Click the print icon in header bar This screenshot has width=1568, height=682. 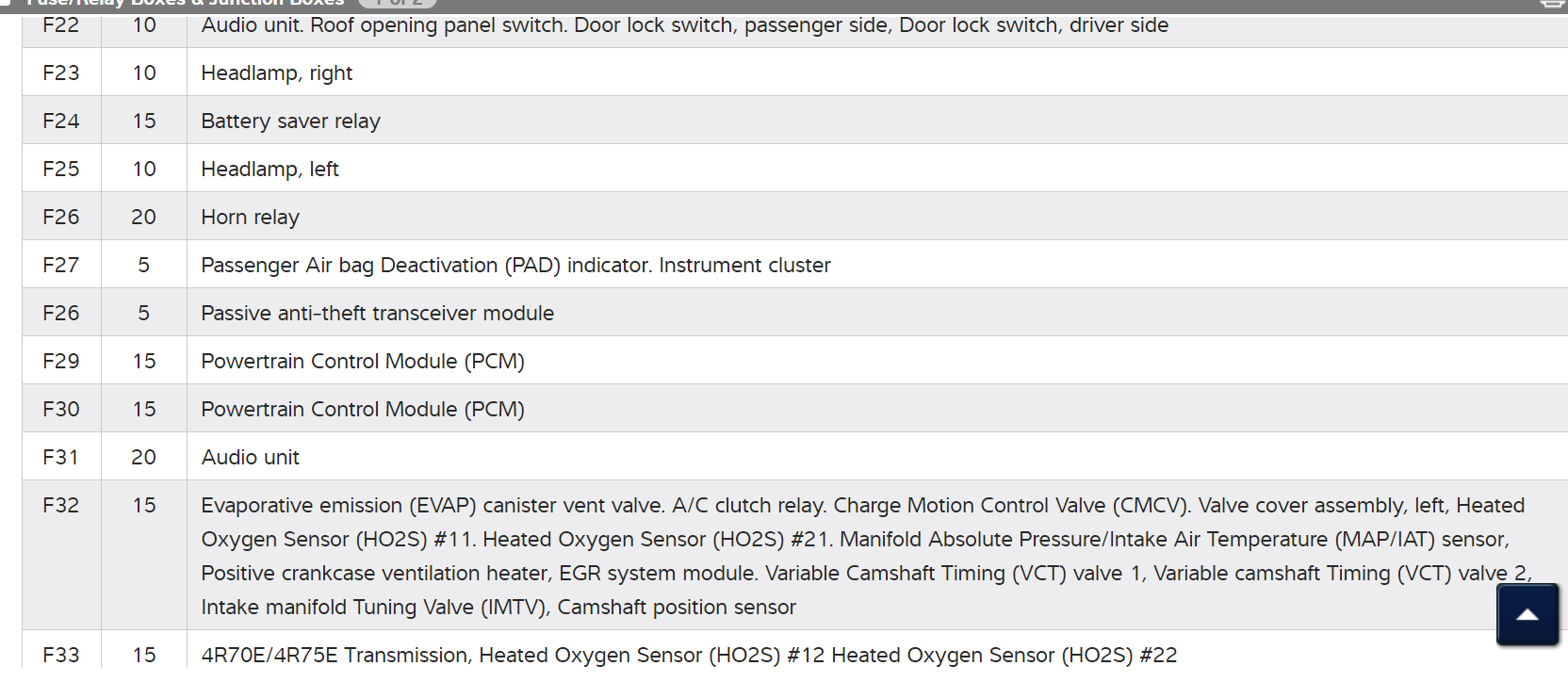click(1554, 4)
